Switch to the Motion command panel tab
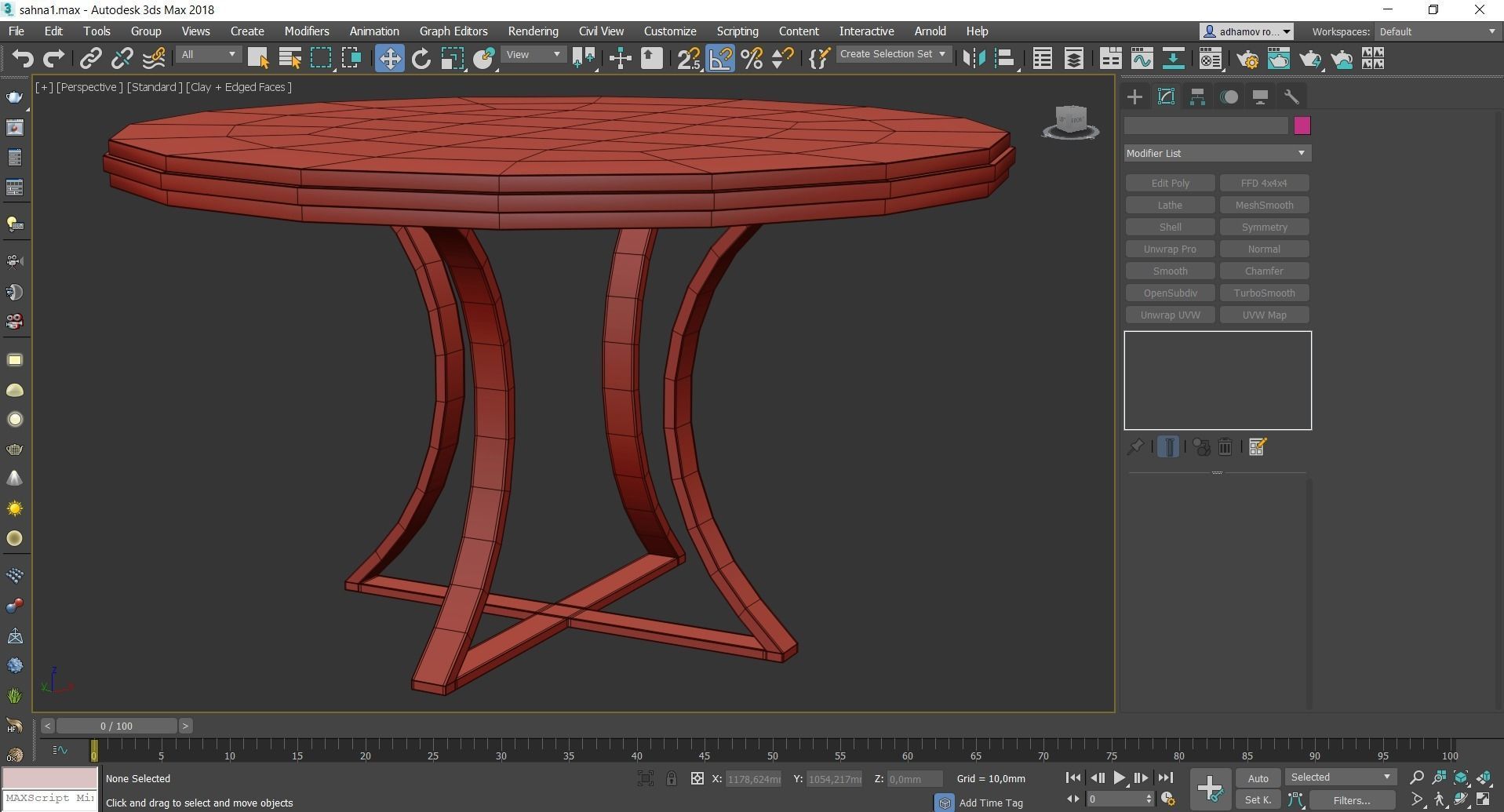1504x812 pixels. click(1229, 96)
